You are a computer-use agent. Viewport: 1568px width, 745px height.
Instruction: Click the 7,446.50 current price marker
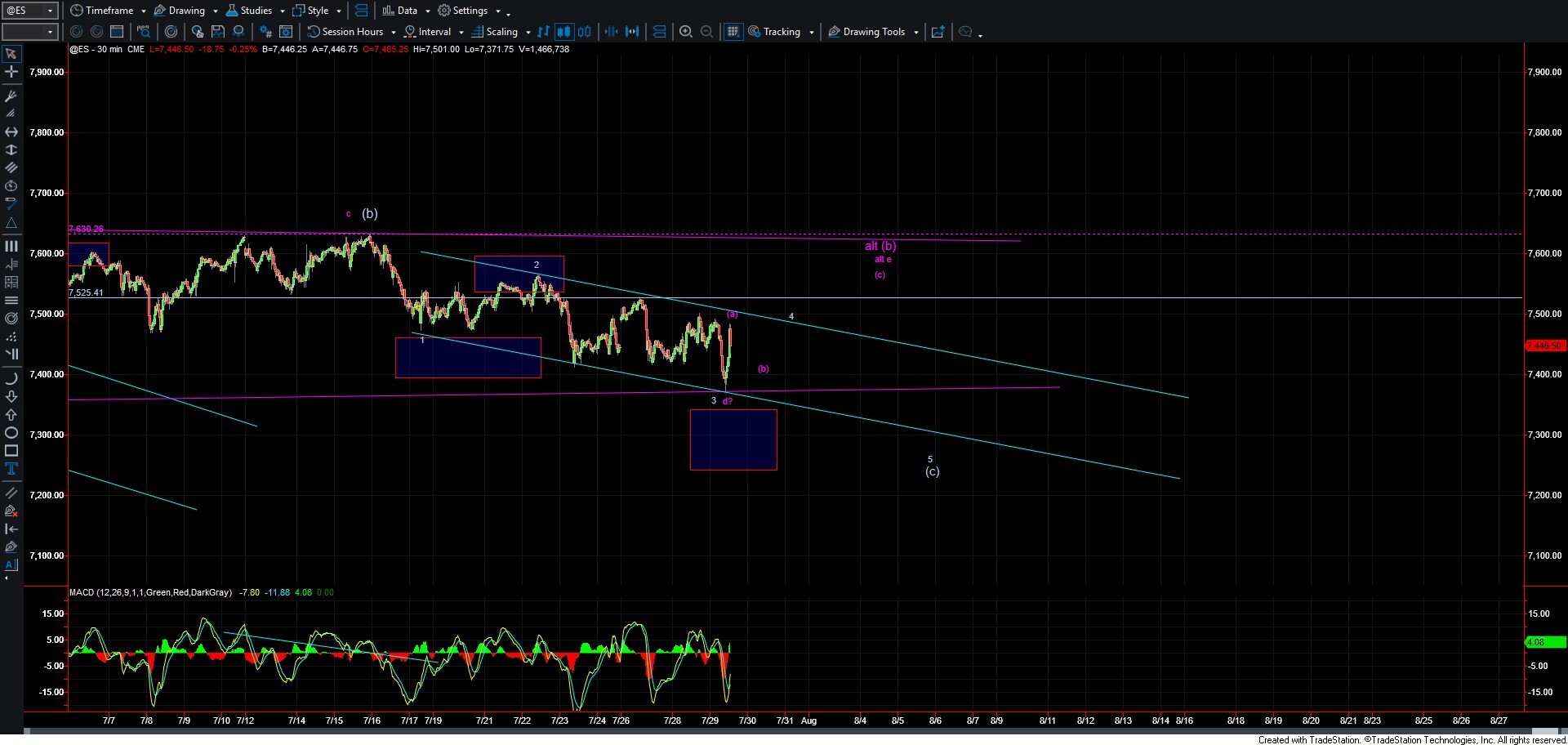click(1544, 346)
